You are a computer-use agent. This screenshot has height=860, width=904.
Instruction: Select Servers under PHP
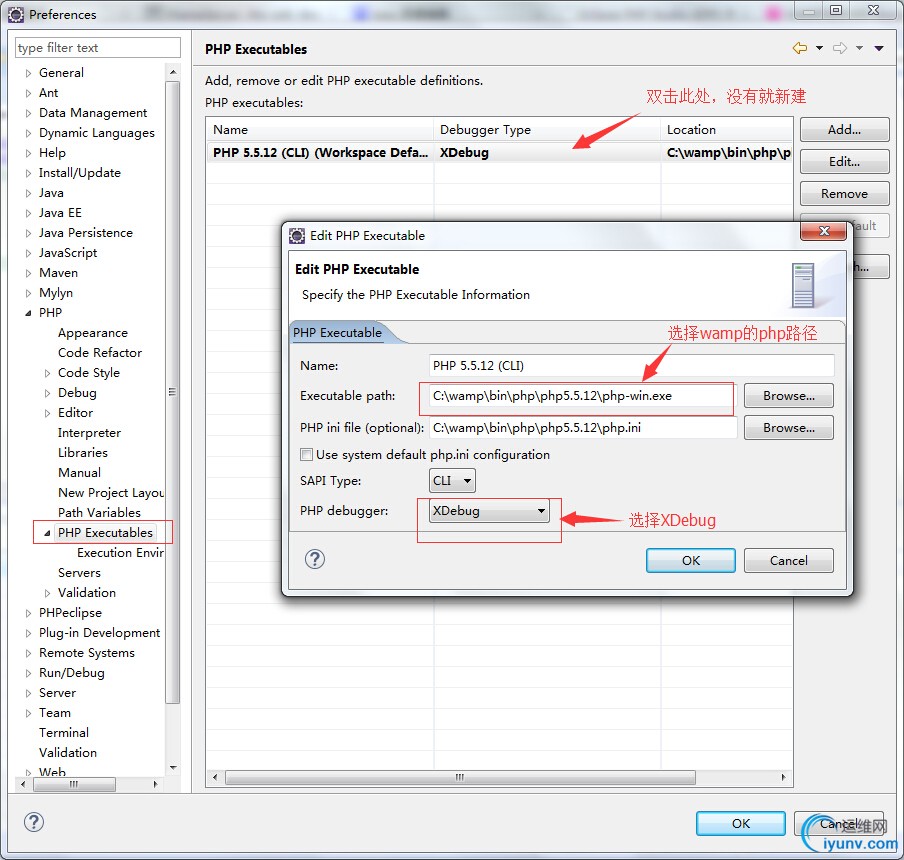click(79, 572)
